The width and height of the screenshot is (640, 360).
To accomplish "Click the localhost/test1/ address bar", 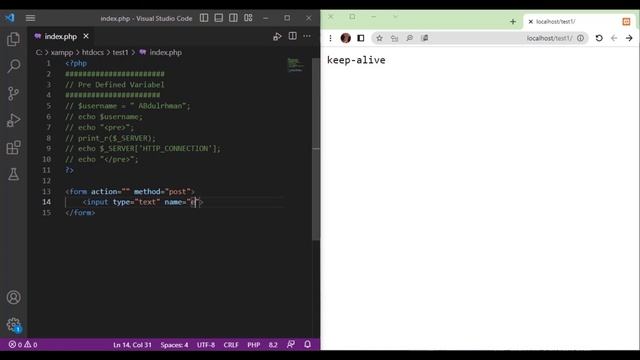I will (480, 38).
